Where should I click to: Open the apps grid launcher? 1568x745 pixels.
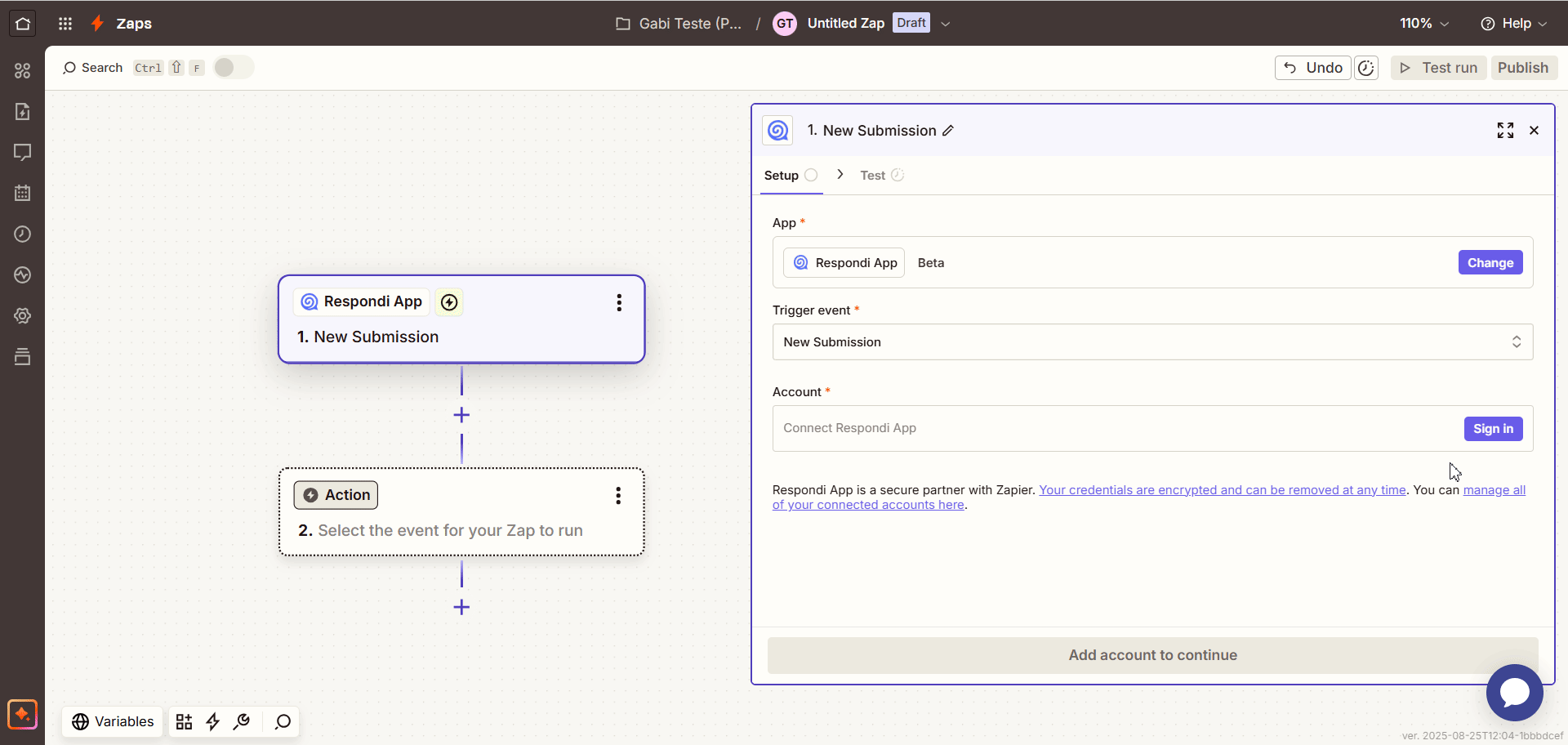coord(66,24)
